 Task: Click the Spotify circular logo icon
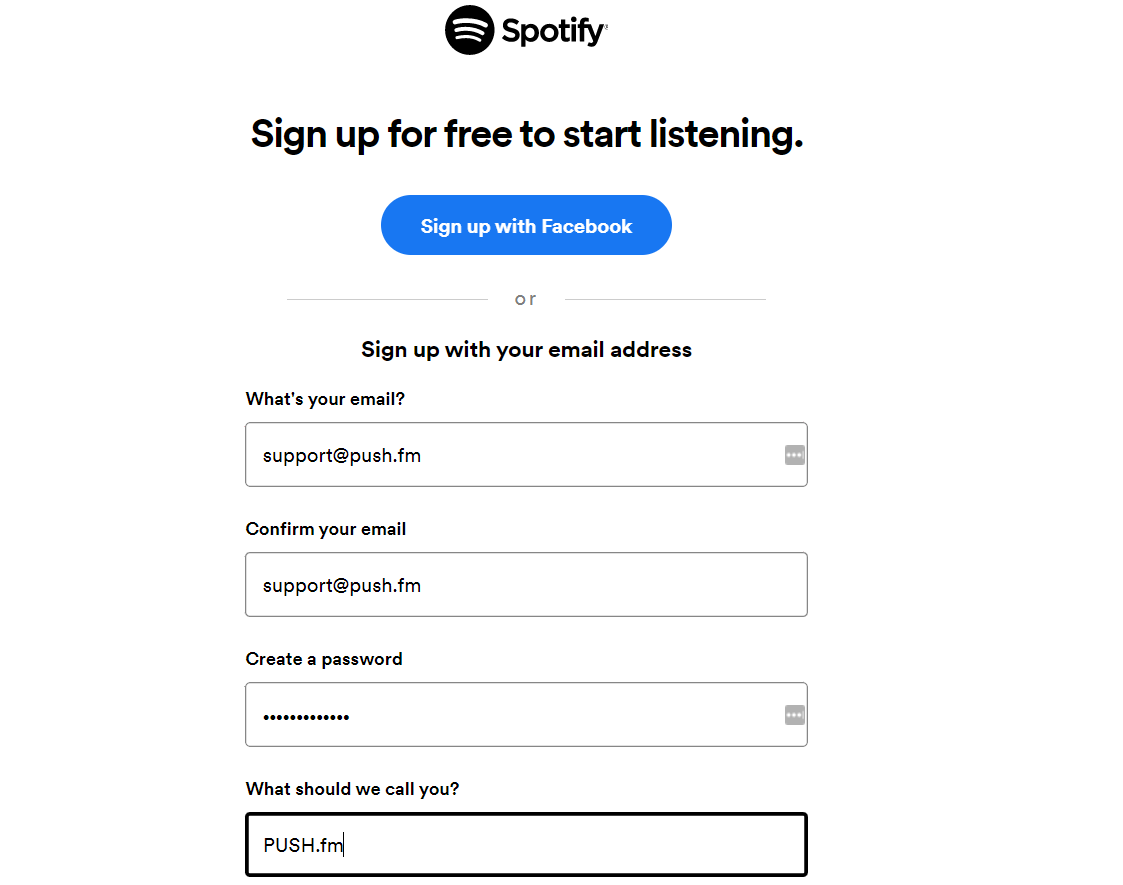[x=470, y=30]
